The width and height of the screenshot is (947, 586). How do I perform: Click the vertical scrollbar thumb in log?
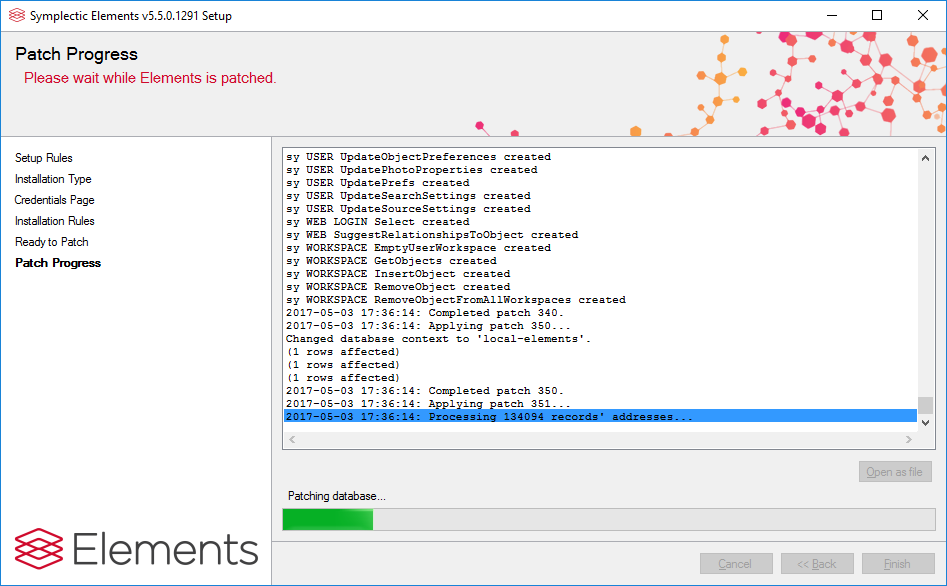click(x=925, y=405)
